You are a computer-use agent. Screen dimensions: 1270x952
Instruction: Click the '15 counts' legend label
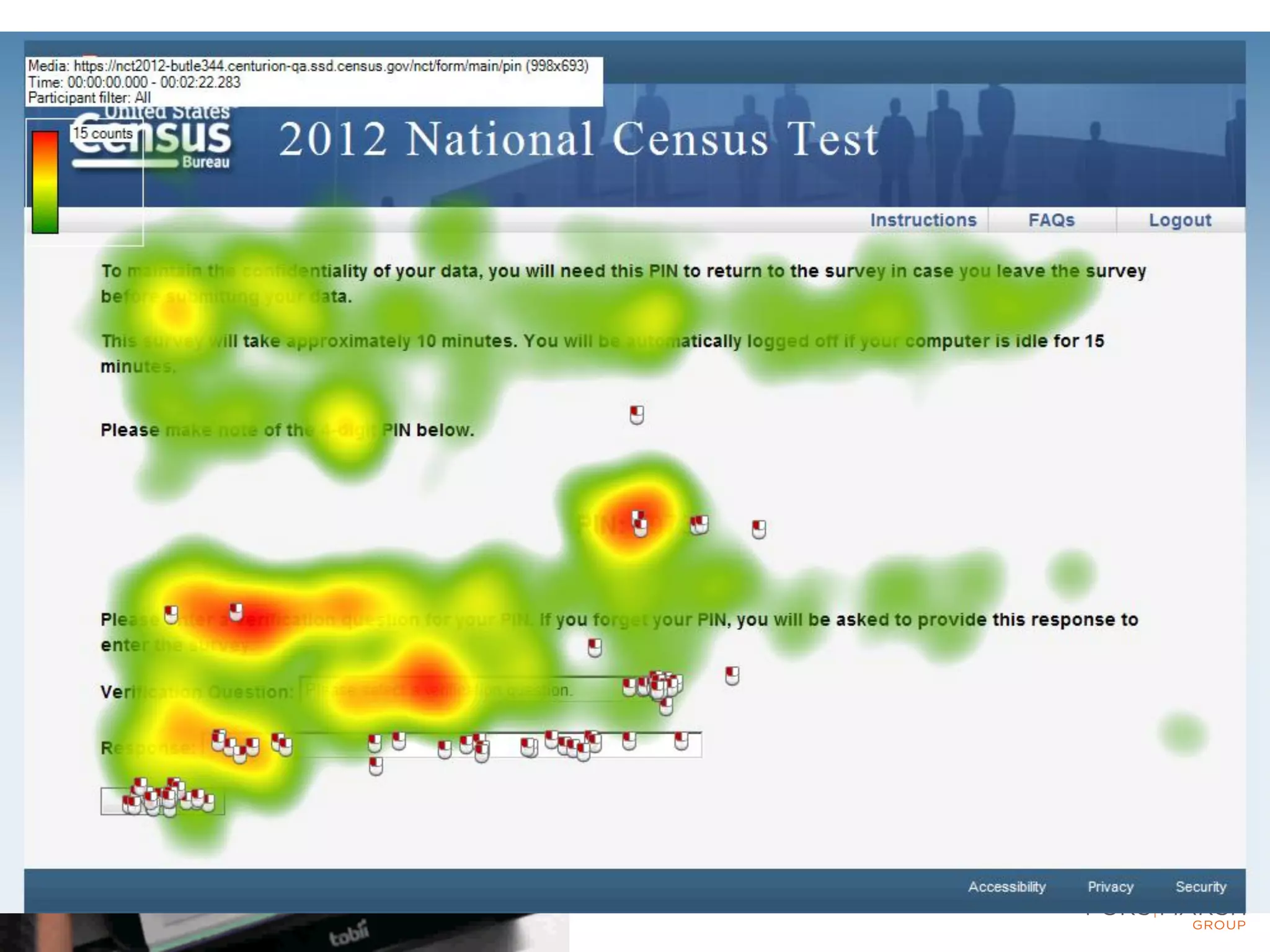click(103, 133)
